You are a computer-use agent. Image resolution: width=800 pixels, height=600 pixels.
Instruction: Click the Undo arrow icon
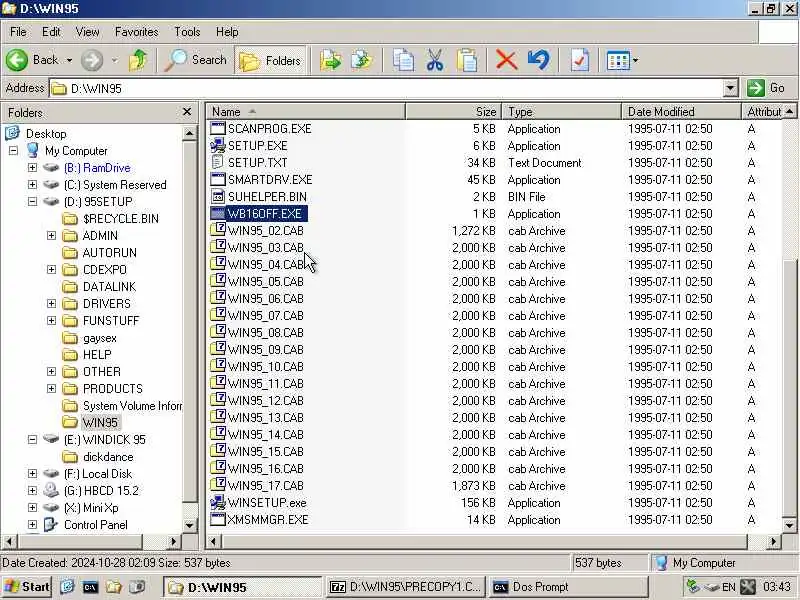pos(539,60)
